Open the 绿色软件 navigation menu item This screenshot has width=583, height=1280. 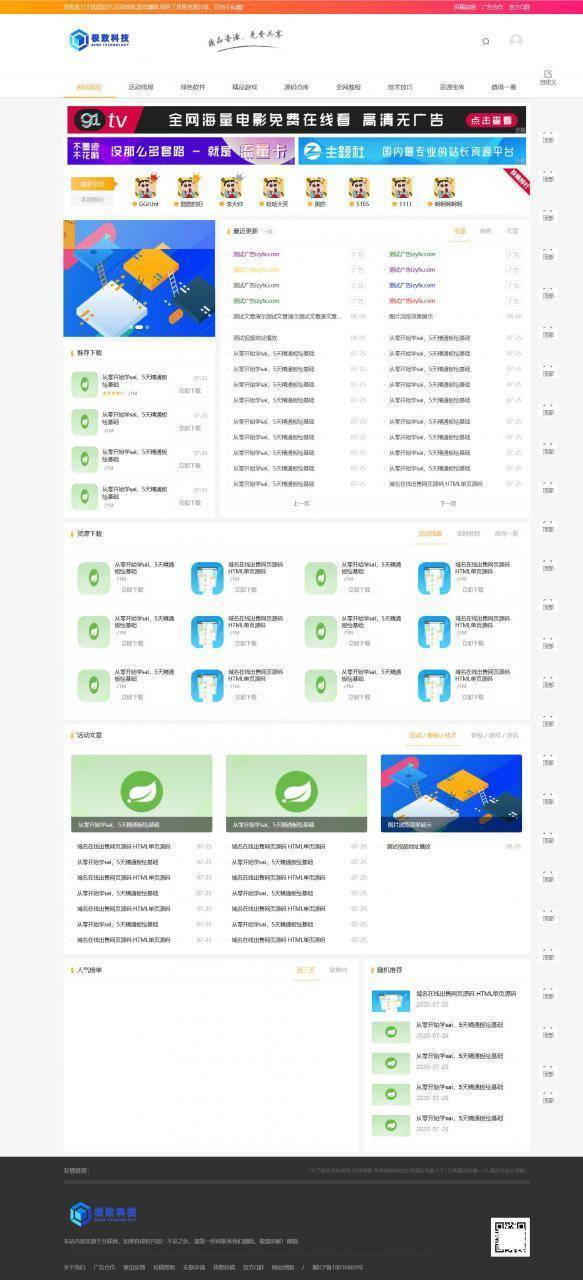[x=193, y=87]
